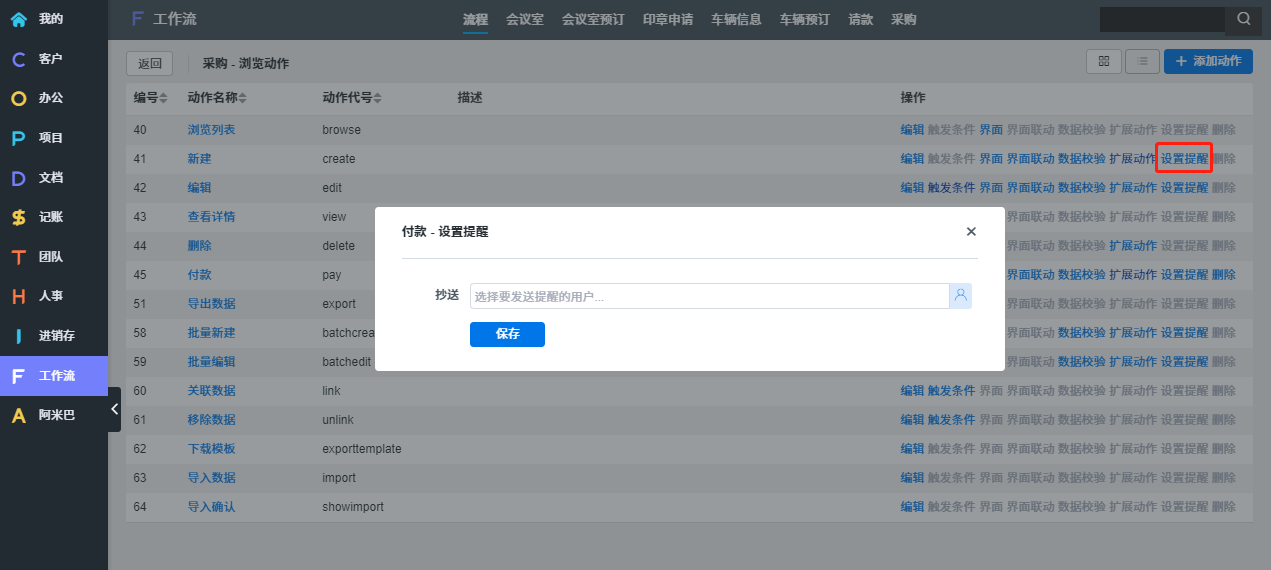Click the 返回 button
This screenshot has height=570, width=1271.
(x=150, y=63)
